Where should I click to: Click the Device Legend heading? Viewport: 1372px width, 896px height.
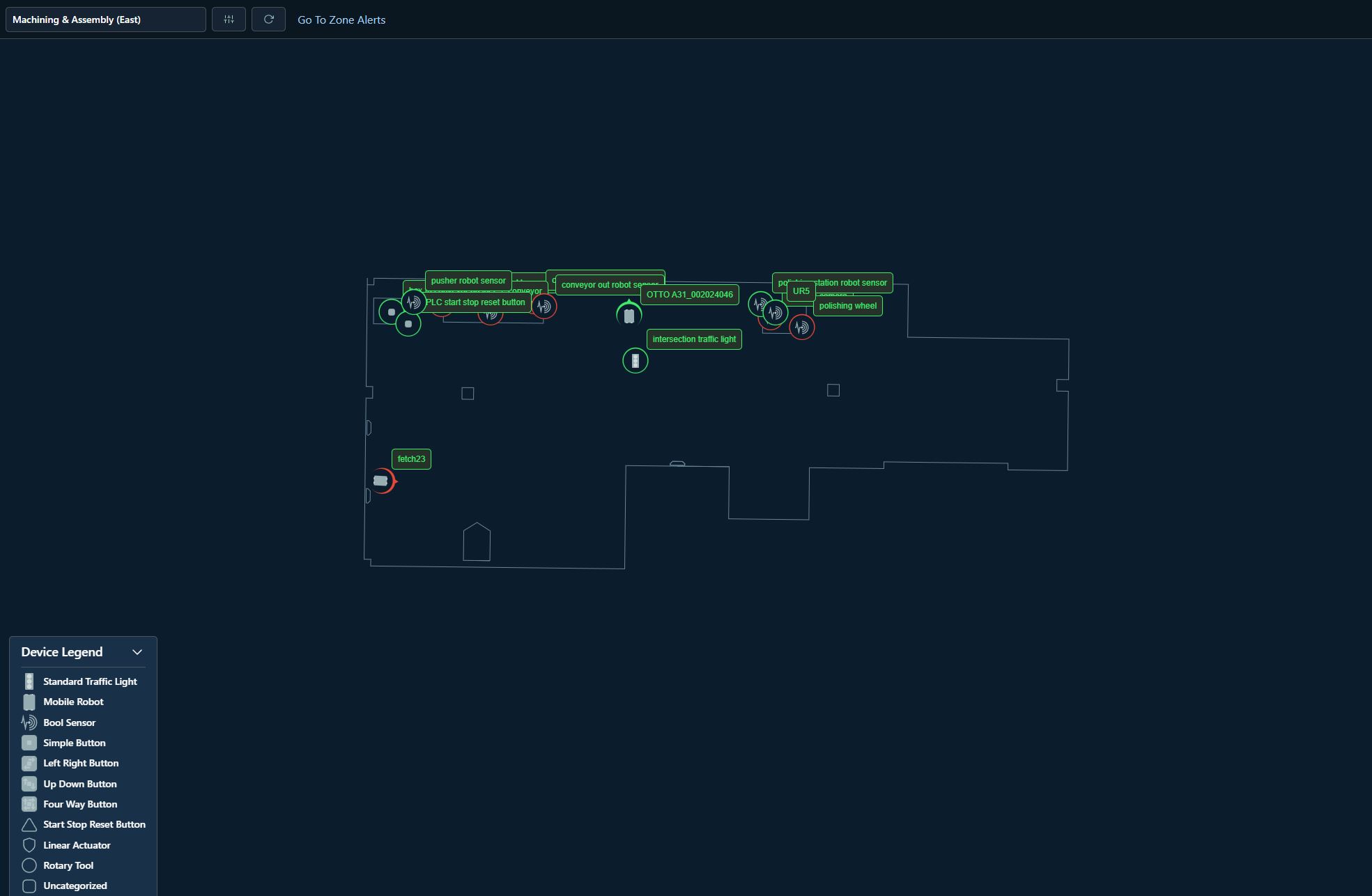click(62, 652)
